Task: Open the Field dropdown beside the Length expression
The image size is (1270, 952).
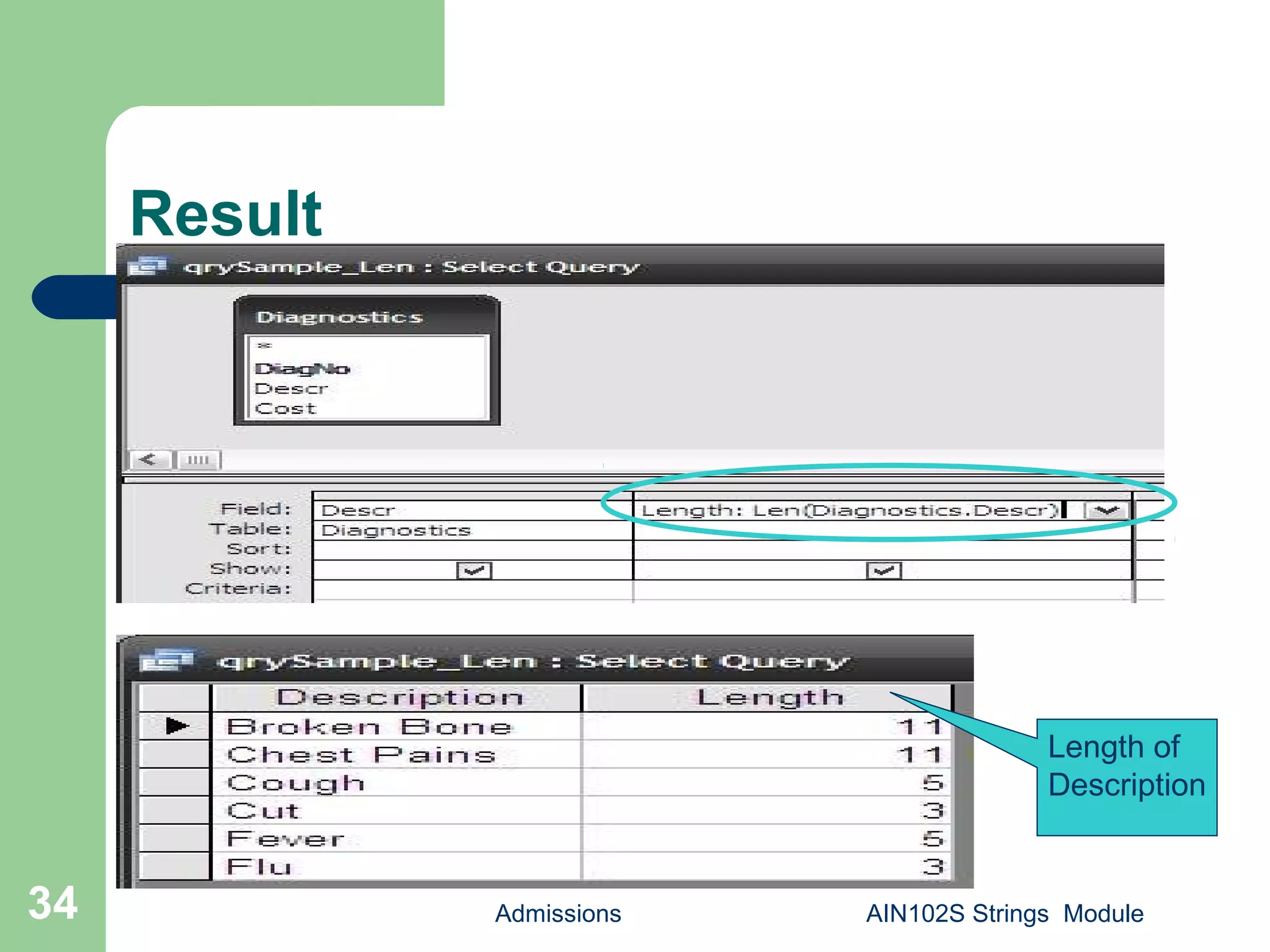Action: [1106, 511]
